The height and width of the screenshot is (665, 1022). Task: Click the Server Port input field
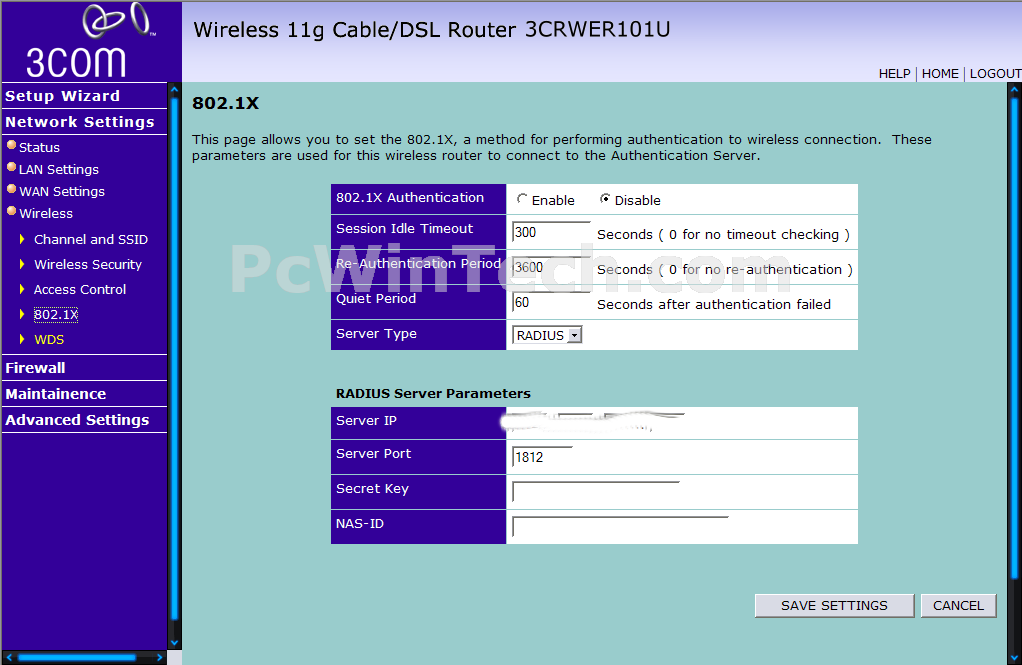click(x=542, y=457)
